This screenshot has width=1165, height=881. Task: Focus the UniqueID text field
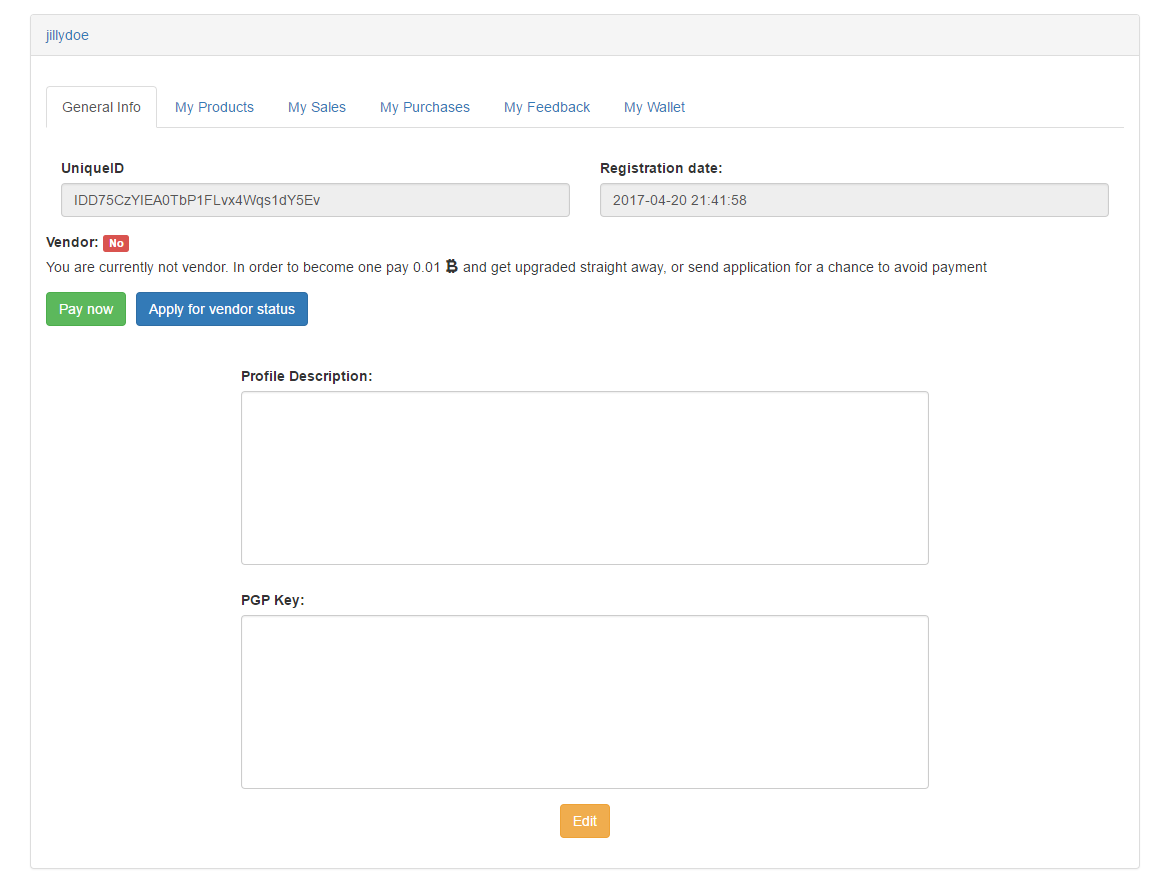click(x=315, y=200)
